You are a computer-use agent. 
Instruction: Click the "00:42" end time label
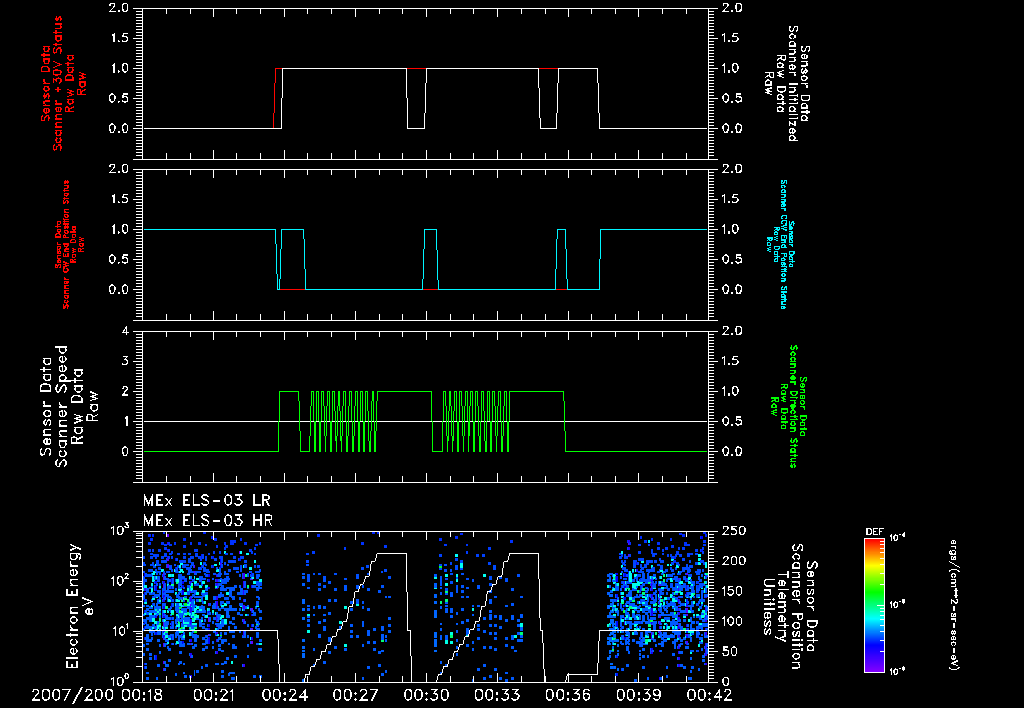(708, 695)
